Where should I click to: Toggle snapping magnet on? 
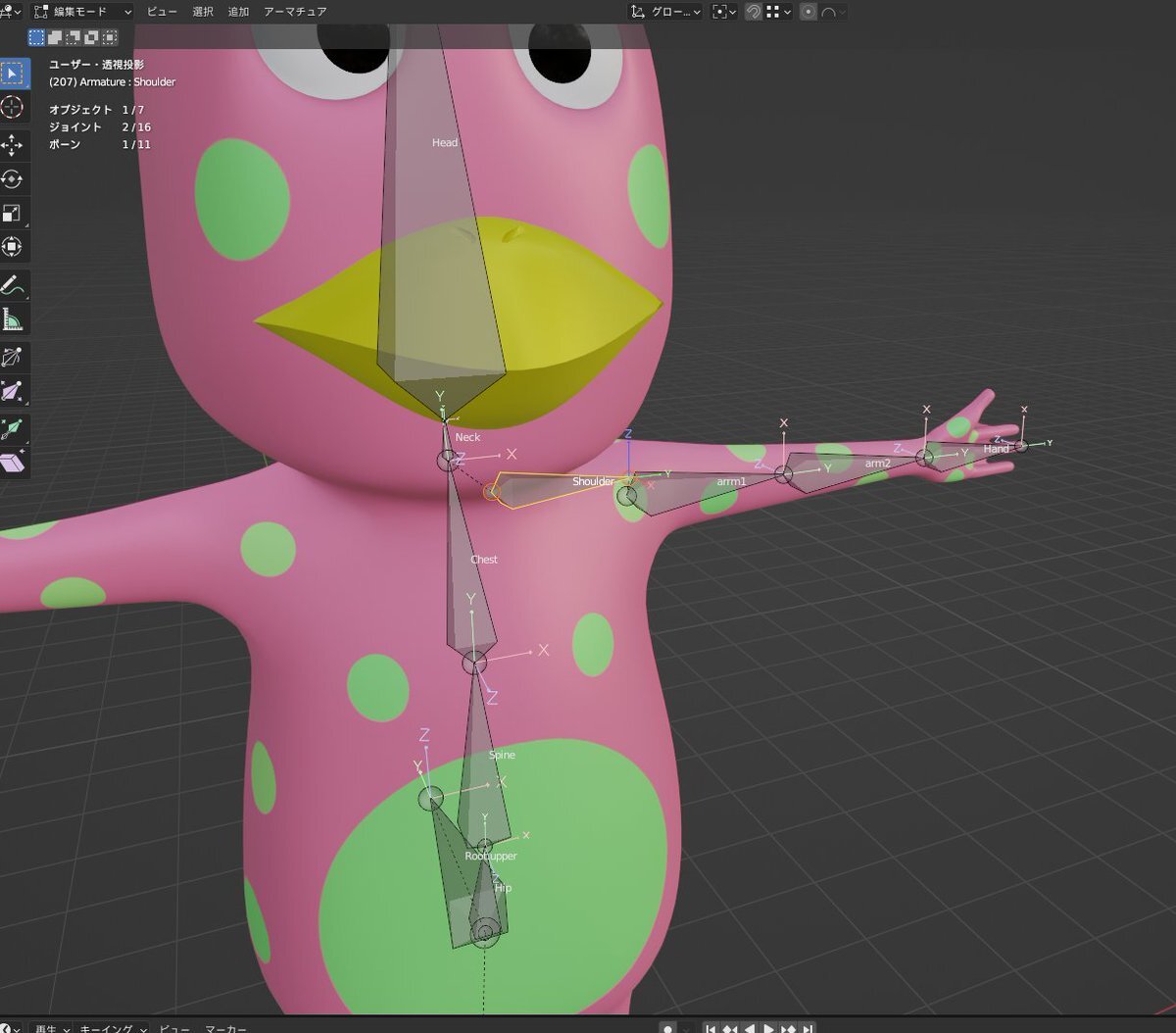754,12
